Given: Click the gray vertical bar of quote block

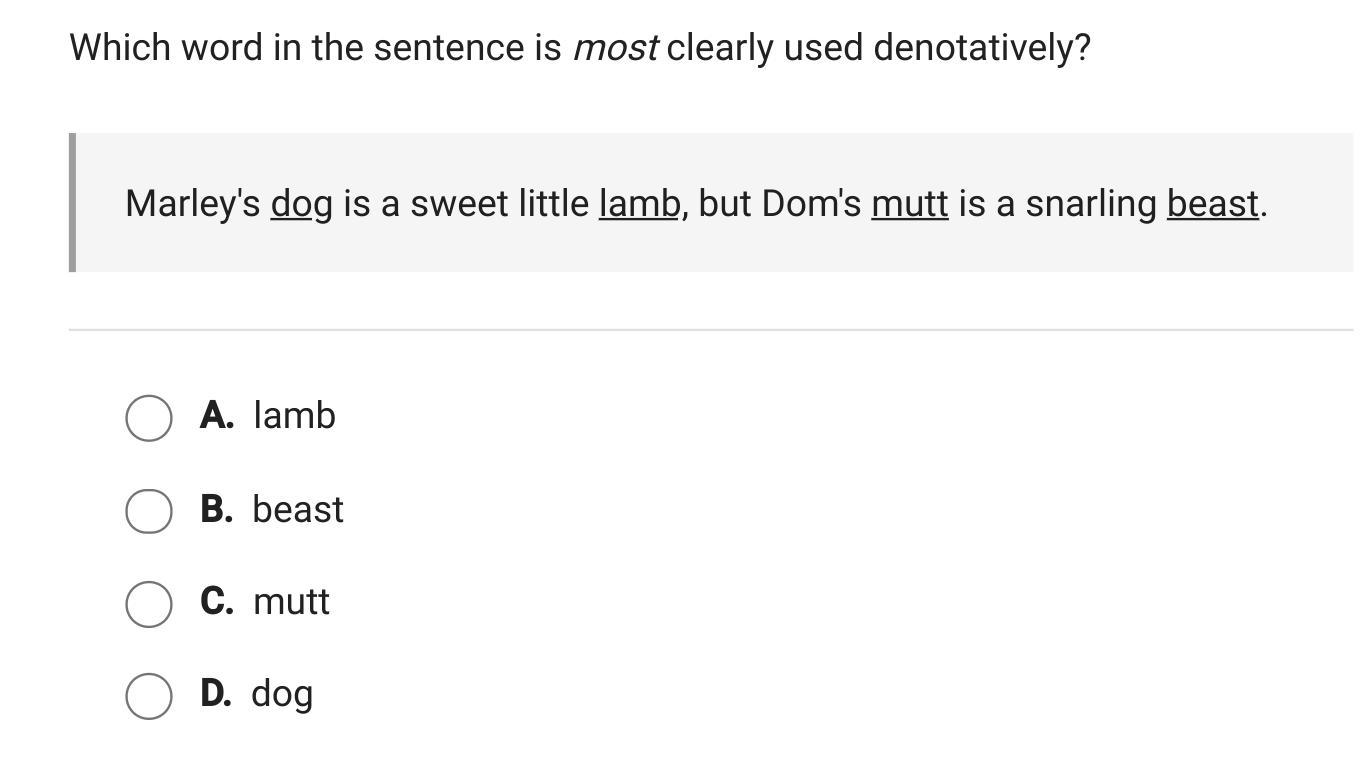Looking at the screenshot, I should tap(72, 202).
